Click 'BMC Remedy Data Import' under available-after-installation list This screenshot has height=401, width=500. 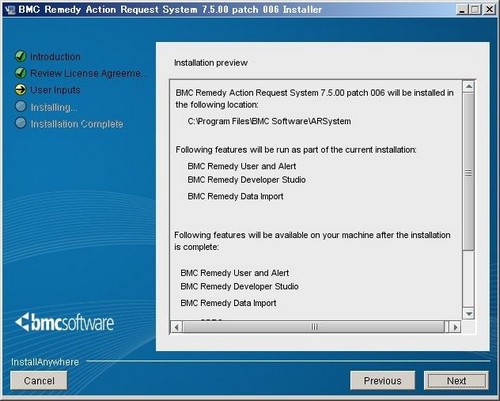pyautogui.click(x=228, y=303)
